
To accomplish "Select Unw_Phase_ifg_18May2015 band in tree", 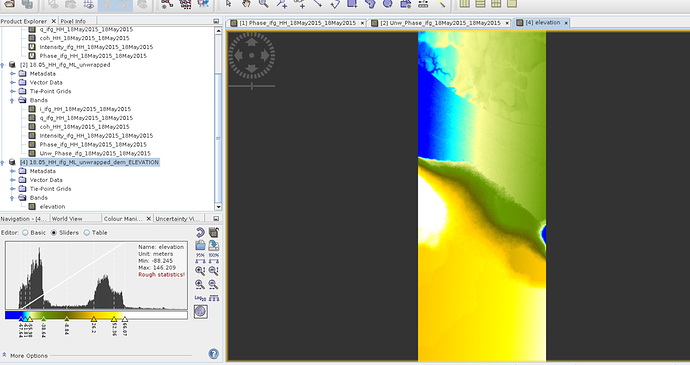I will tap(95, 153).
